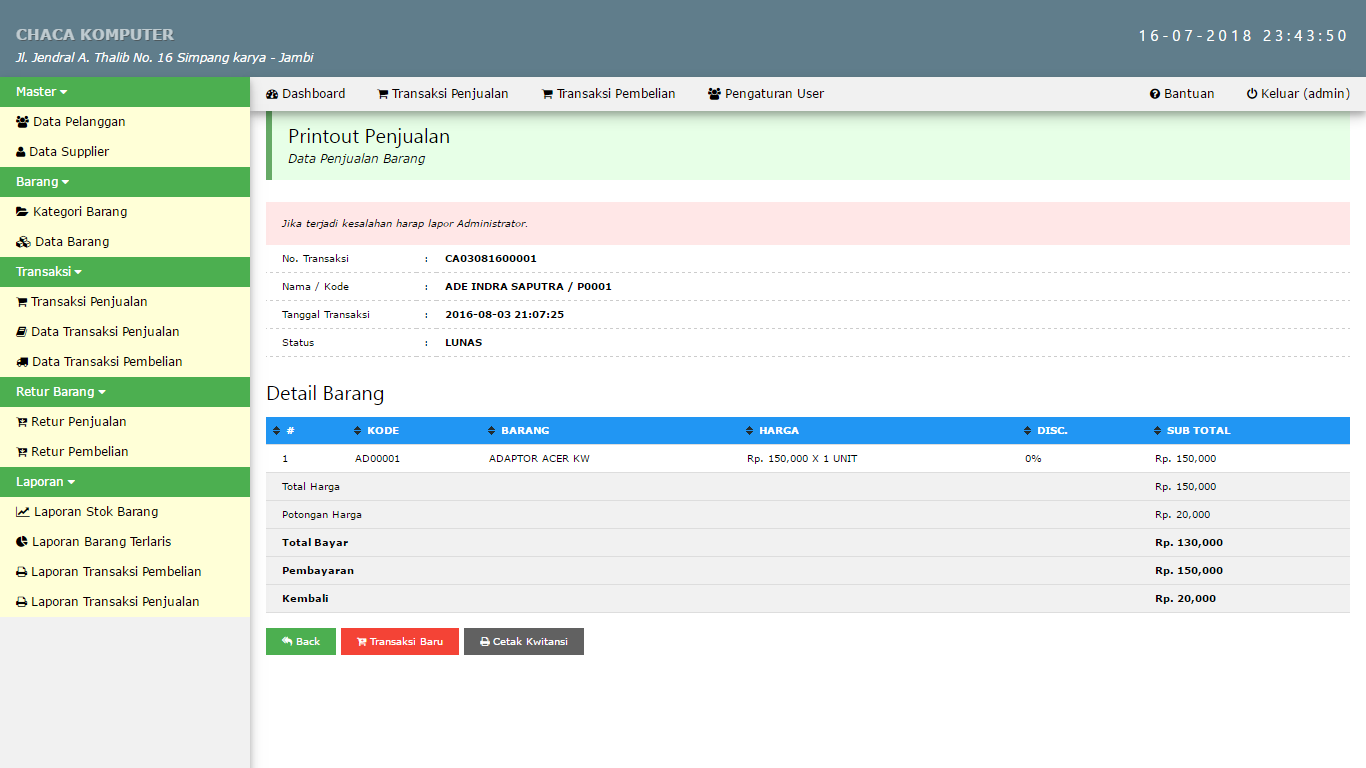Click the Data Barang cubes icon
1366x768 pixels.
23,242
